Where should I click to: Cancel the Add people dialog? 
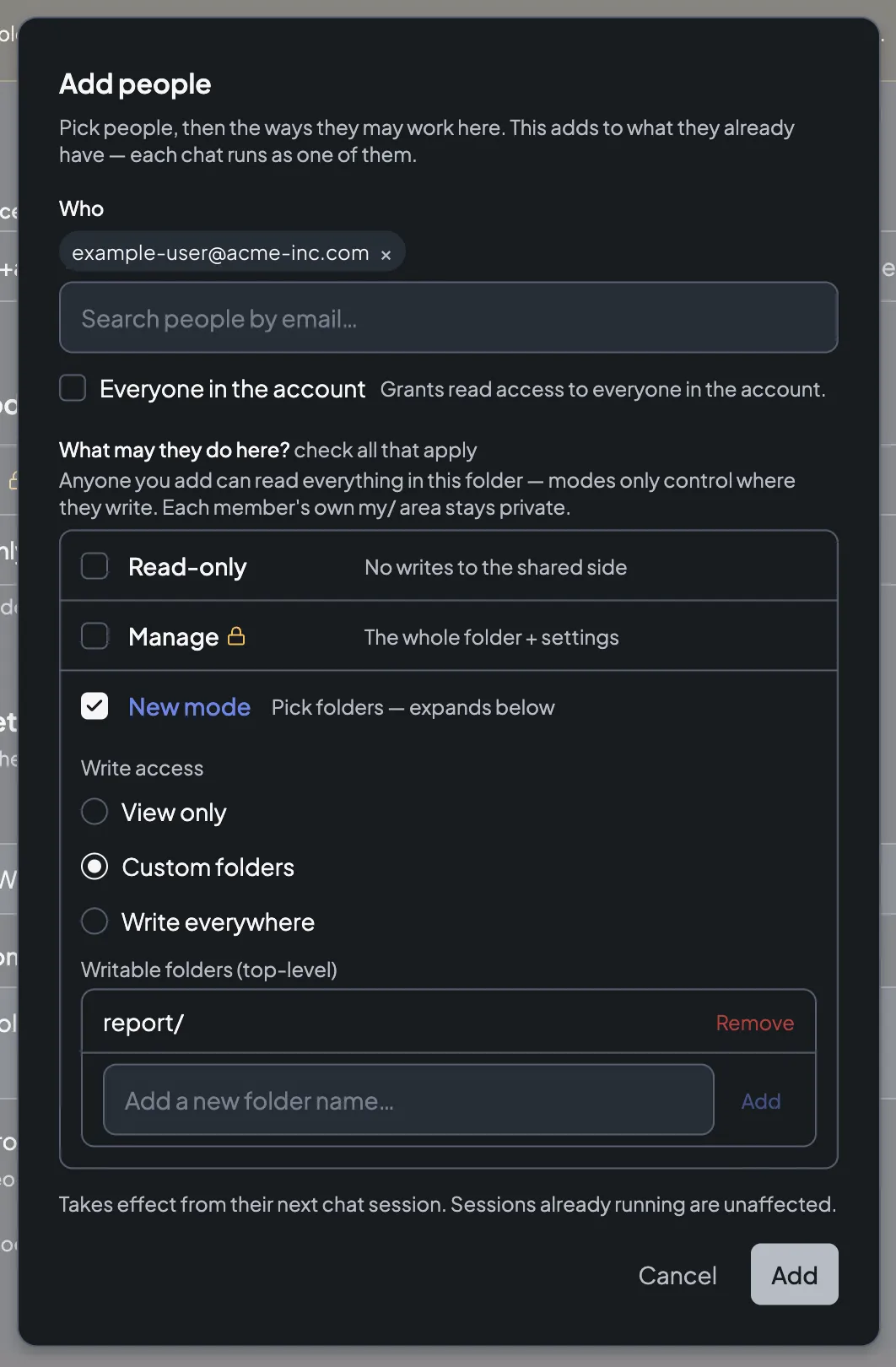point(677,1275)
